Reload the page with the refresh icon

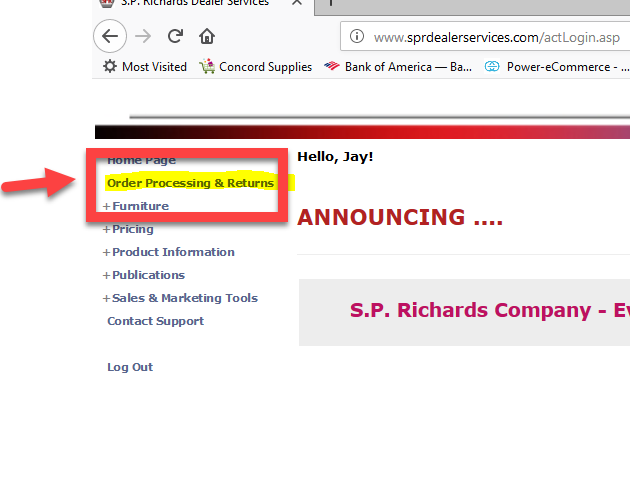[175, 37]
